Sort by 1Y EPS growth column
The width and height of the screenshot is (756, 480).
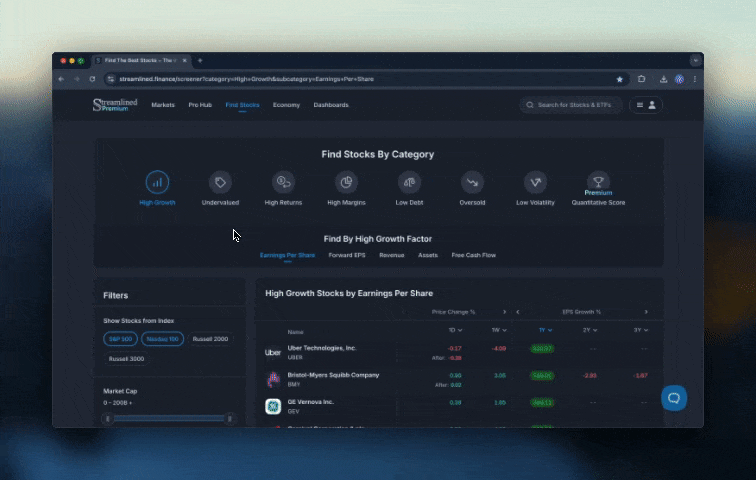tap(545, 330)
